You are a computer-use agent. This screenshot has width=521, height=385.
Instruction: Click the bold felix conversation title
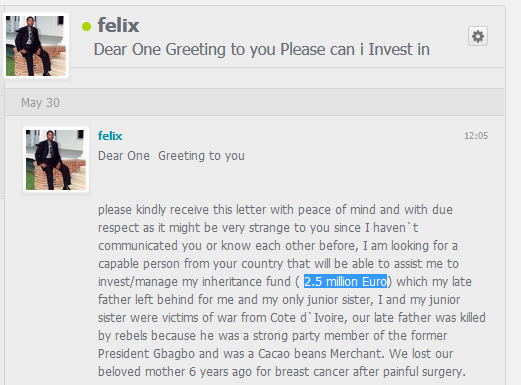pos(118,25)
